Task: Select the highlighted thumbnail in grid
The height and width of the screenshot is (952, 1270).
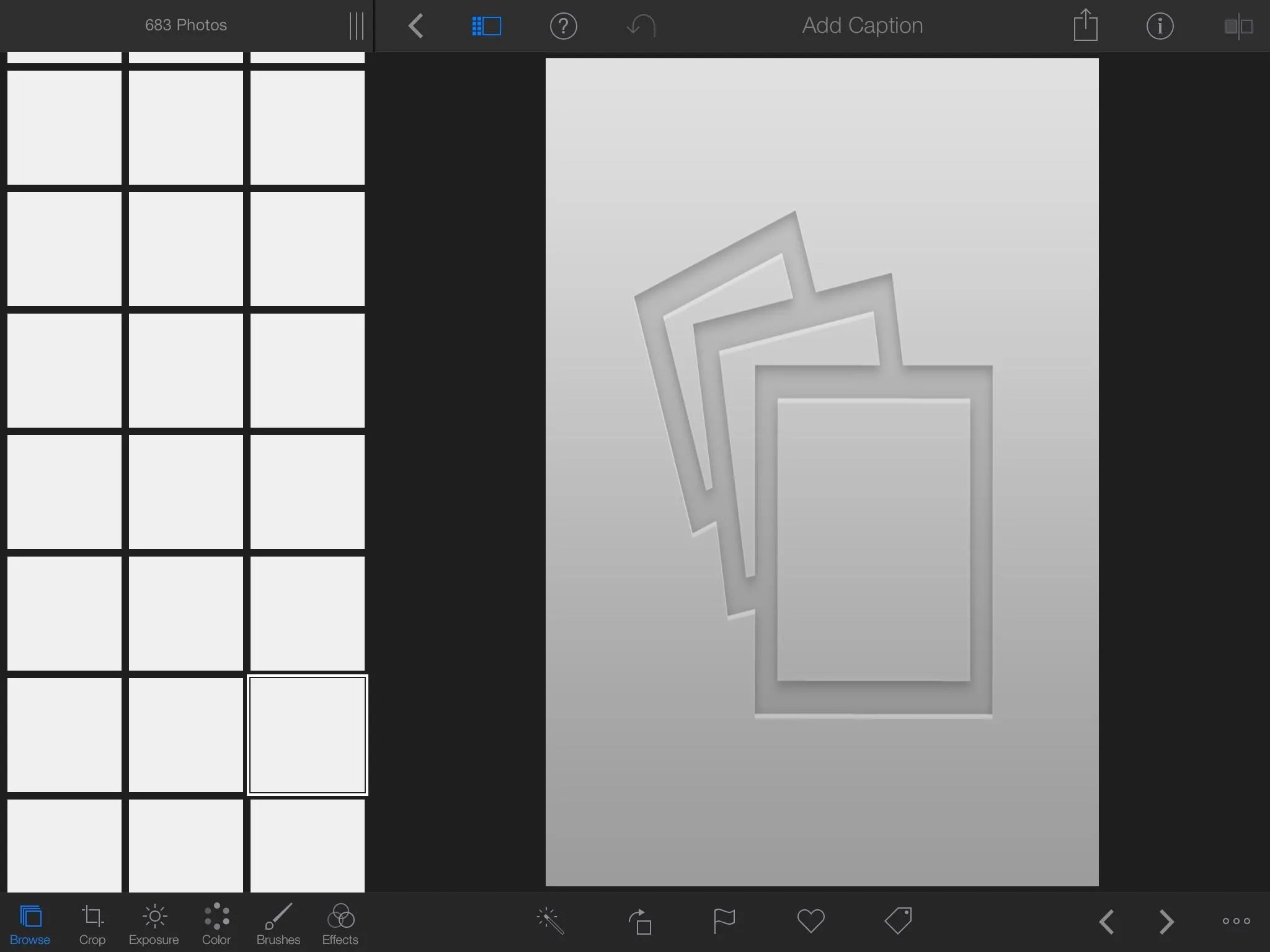Action: point(308,735)
